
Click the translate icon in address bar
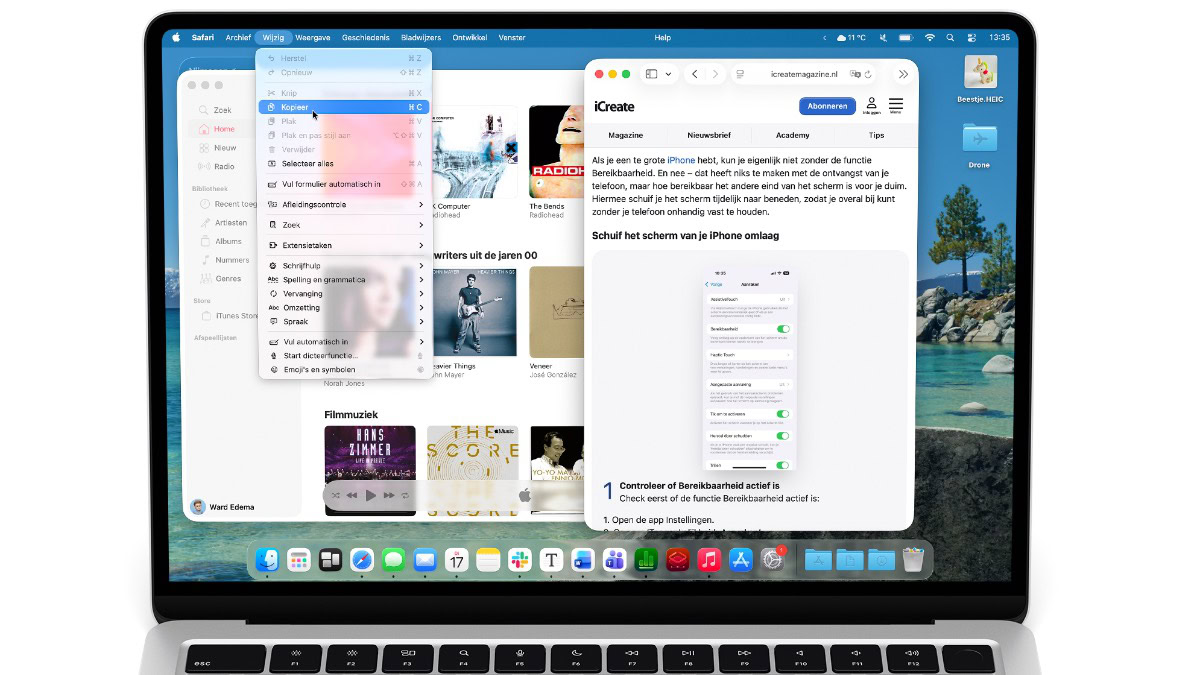click(855, 74)
